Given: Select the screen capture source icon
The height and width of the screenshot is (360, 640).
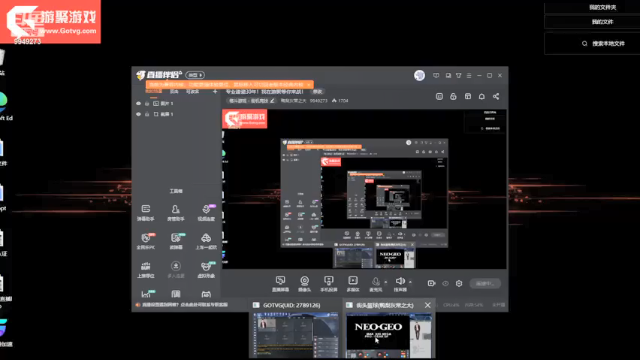Looking at the screenshot, I should coord(280,283).
